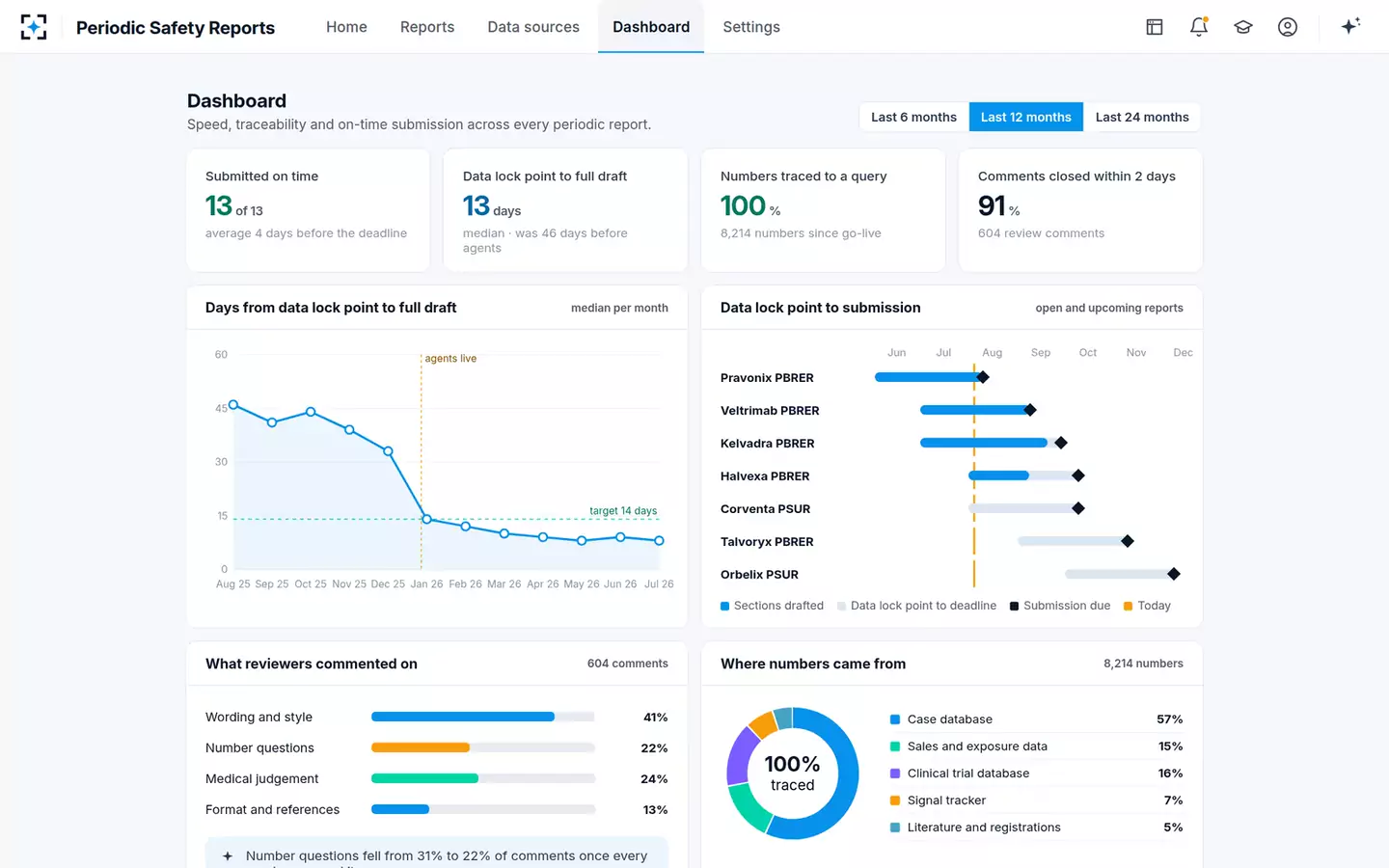Click the "Comments closed within 2 days" title
This screenshot has height=868, width=1389.
(1076, 176)
